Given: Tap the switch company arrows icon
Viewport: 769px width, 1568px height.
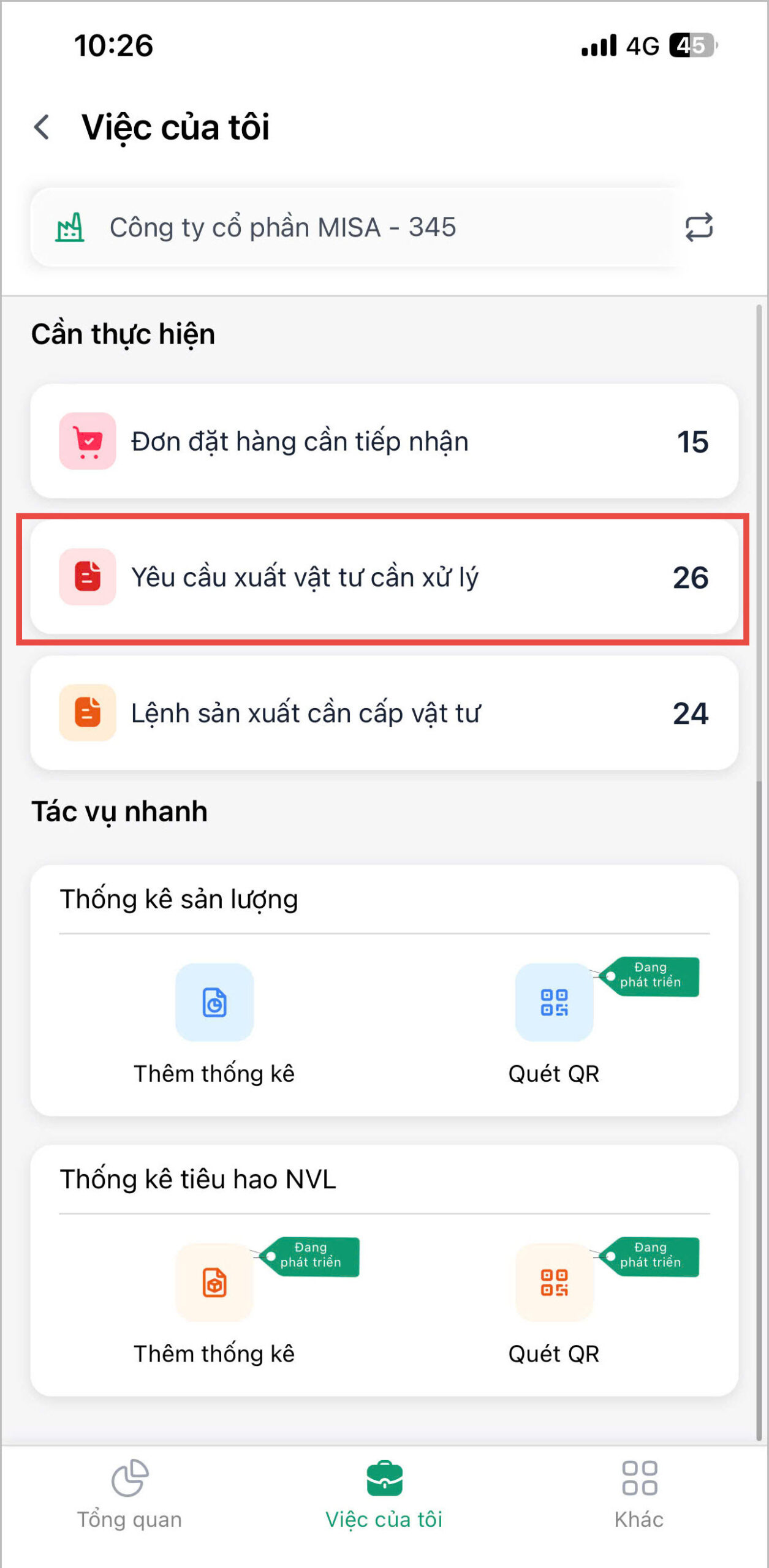Looking at the screenshot, I should click(x=699, y=227).
